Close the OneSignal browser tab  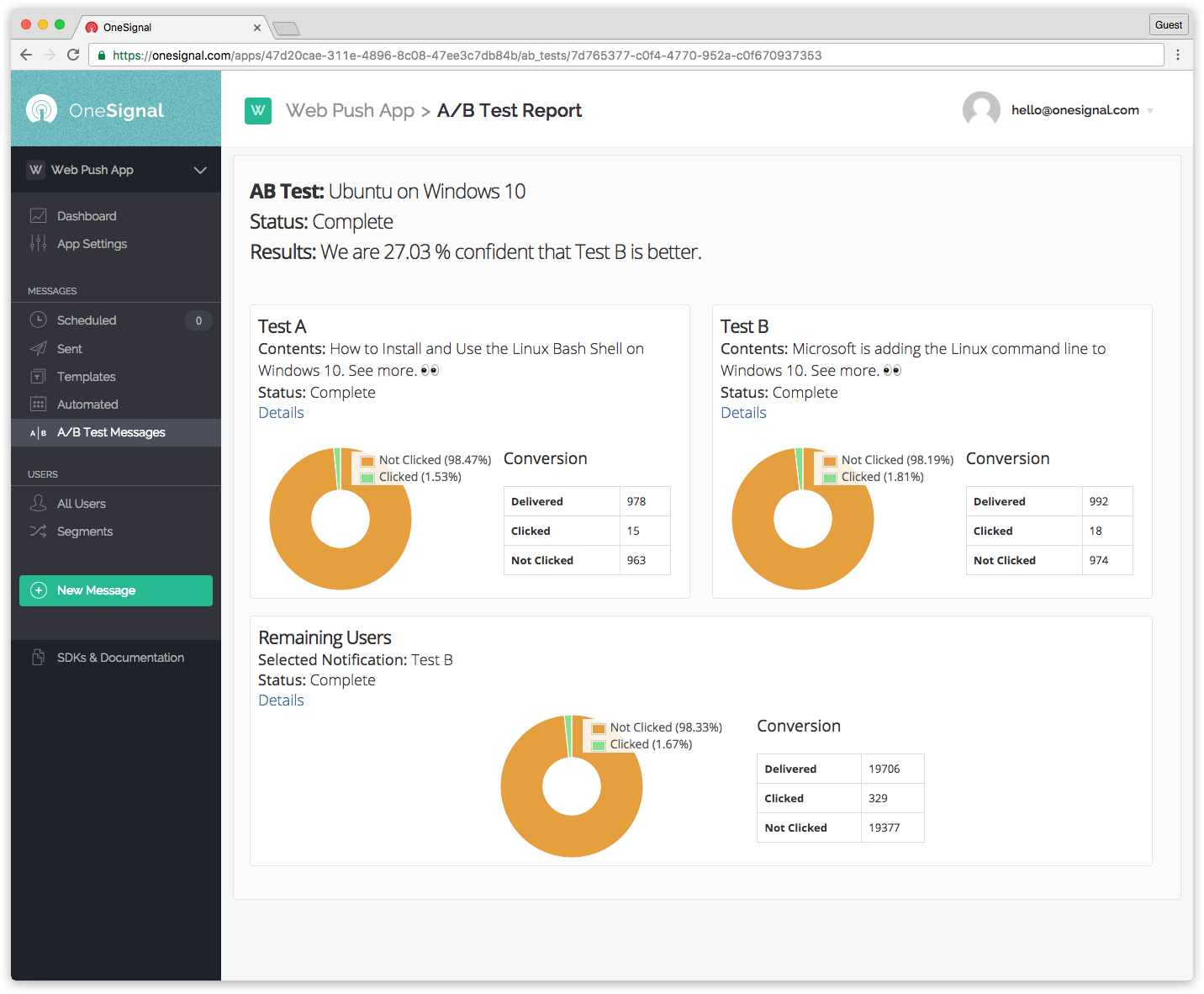coord(257,27)
